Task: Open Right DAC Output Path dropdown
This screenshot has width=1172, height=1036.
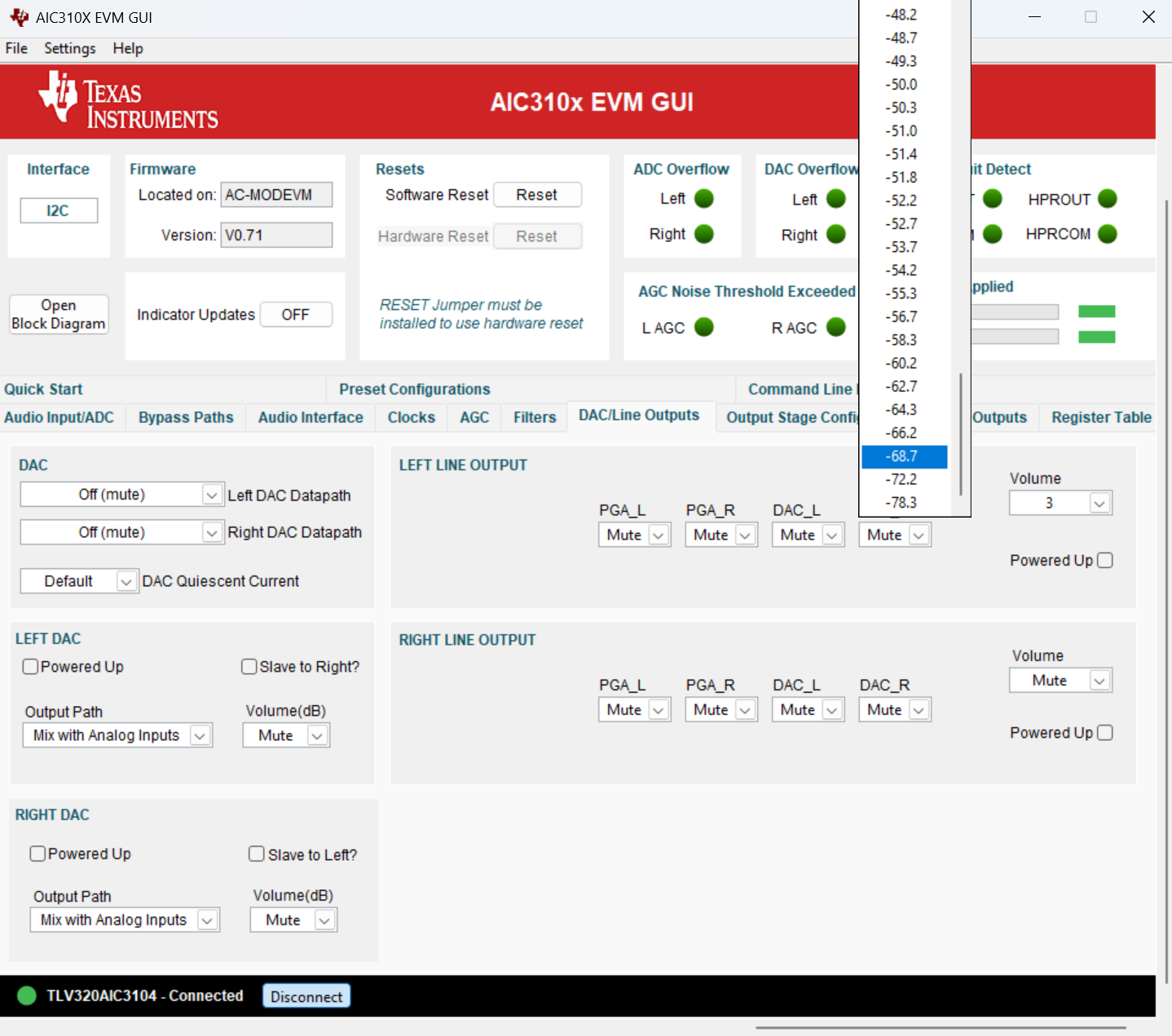Action: coord(125,919)
